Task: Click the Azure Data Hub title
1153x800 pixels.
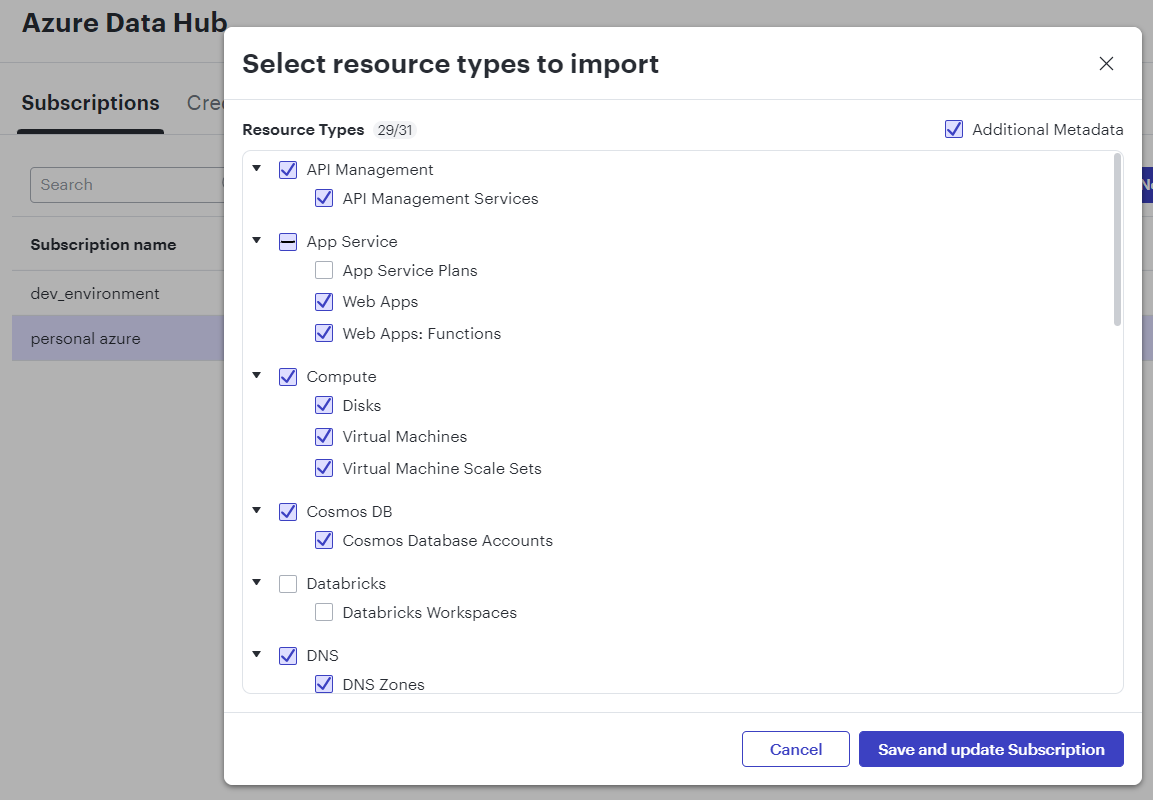Action: [124, 23]
